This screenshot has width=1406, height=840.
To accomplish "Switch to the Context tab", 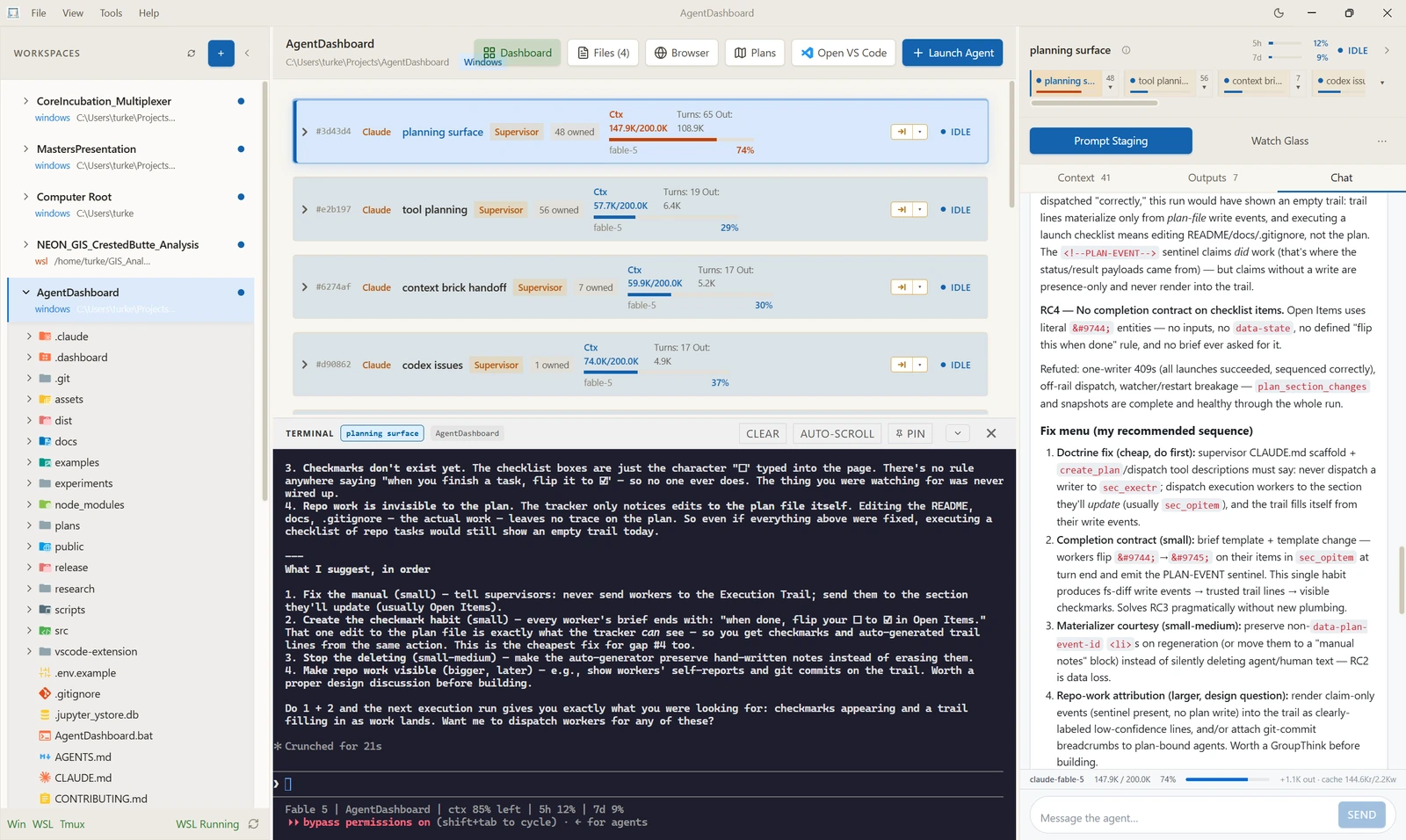I will [1083, 177].
